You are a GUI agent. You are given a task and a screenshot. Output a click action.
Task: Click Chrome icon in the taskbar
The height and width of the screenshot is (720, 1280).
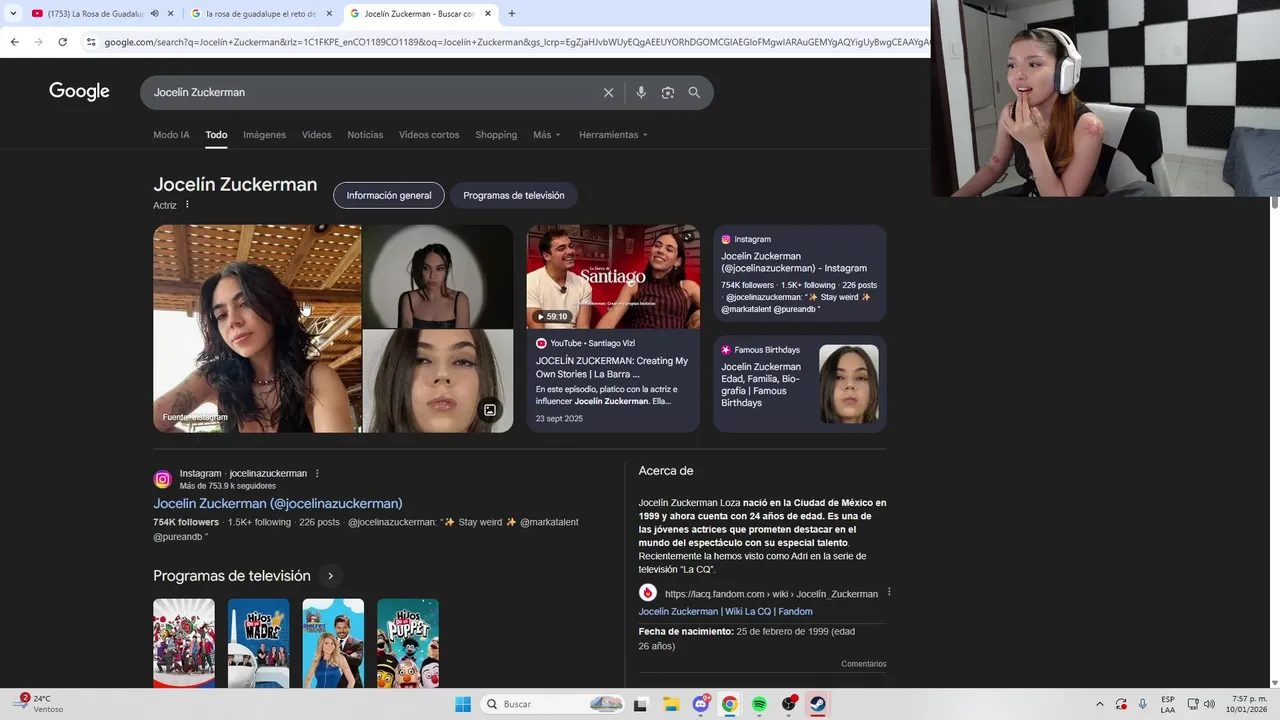point(730,704)
